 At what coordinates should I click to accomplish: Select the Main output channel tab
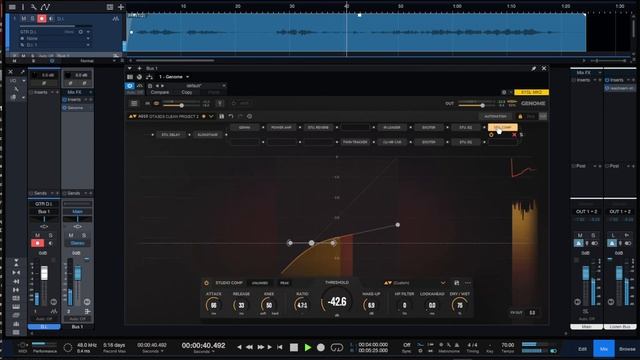(x=587, y=327)
